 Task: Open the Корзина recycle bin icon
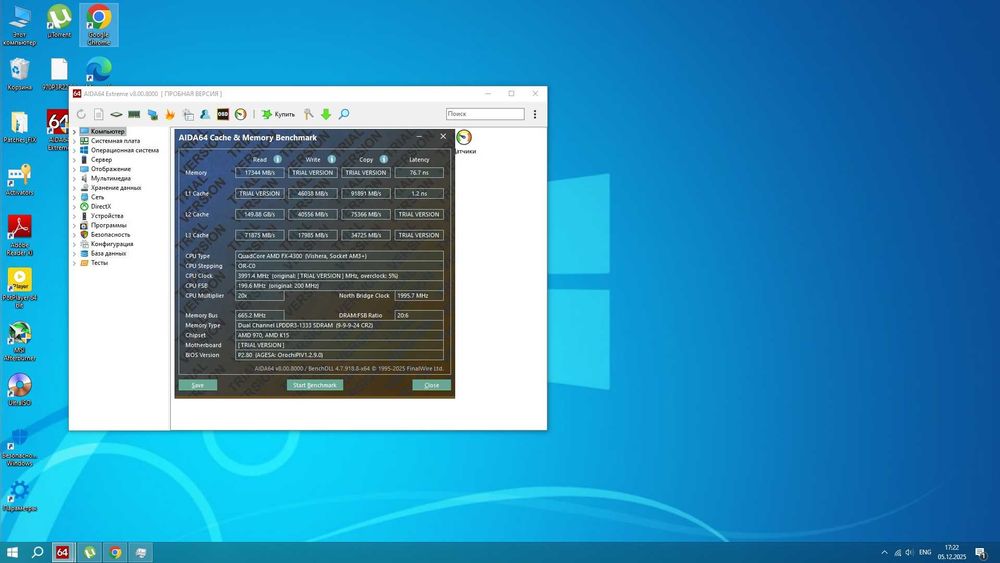pos(19,74)
